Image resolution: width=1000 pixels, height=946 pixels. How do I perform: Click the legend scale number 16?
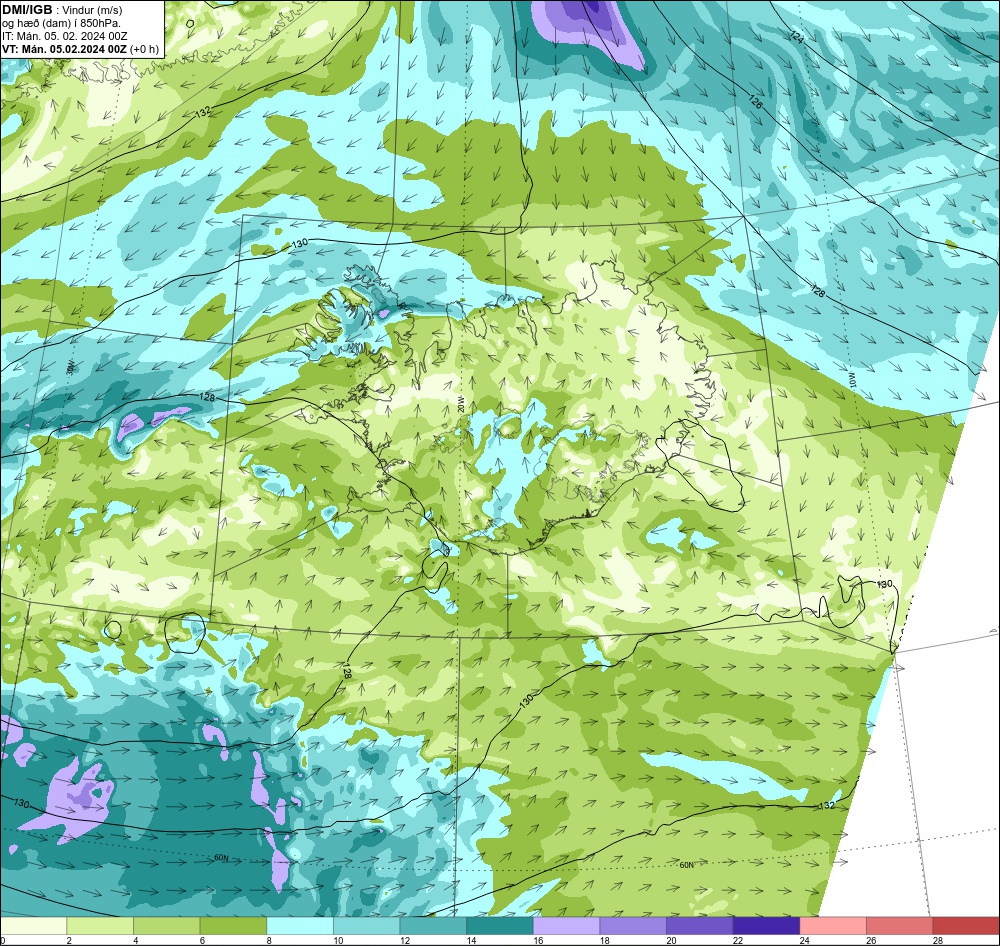pos(538,940)
